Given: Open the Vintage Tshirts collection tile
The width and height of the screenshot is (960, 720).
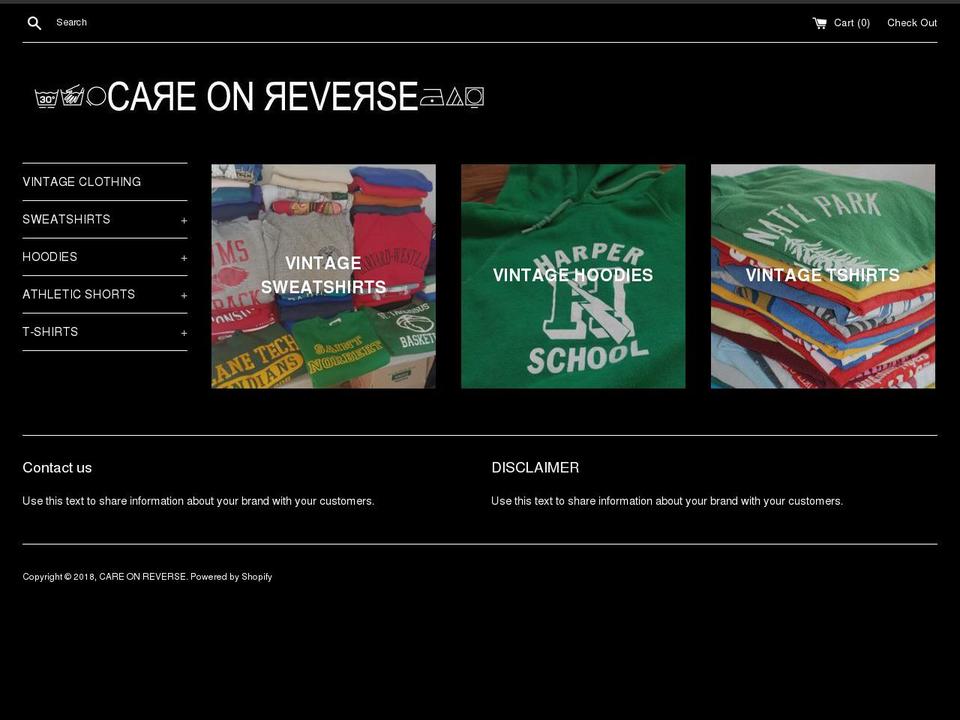Looking at the screenshot, I should pos(823,276).
